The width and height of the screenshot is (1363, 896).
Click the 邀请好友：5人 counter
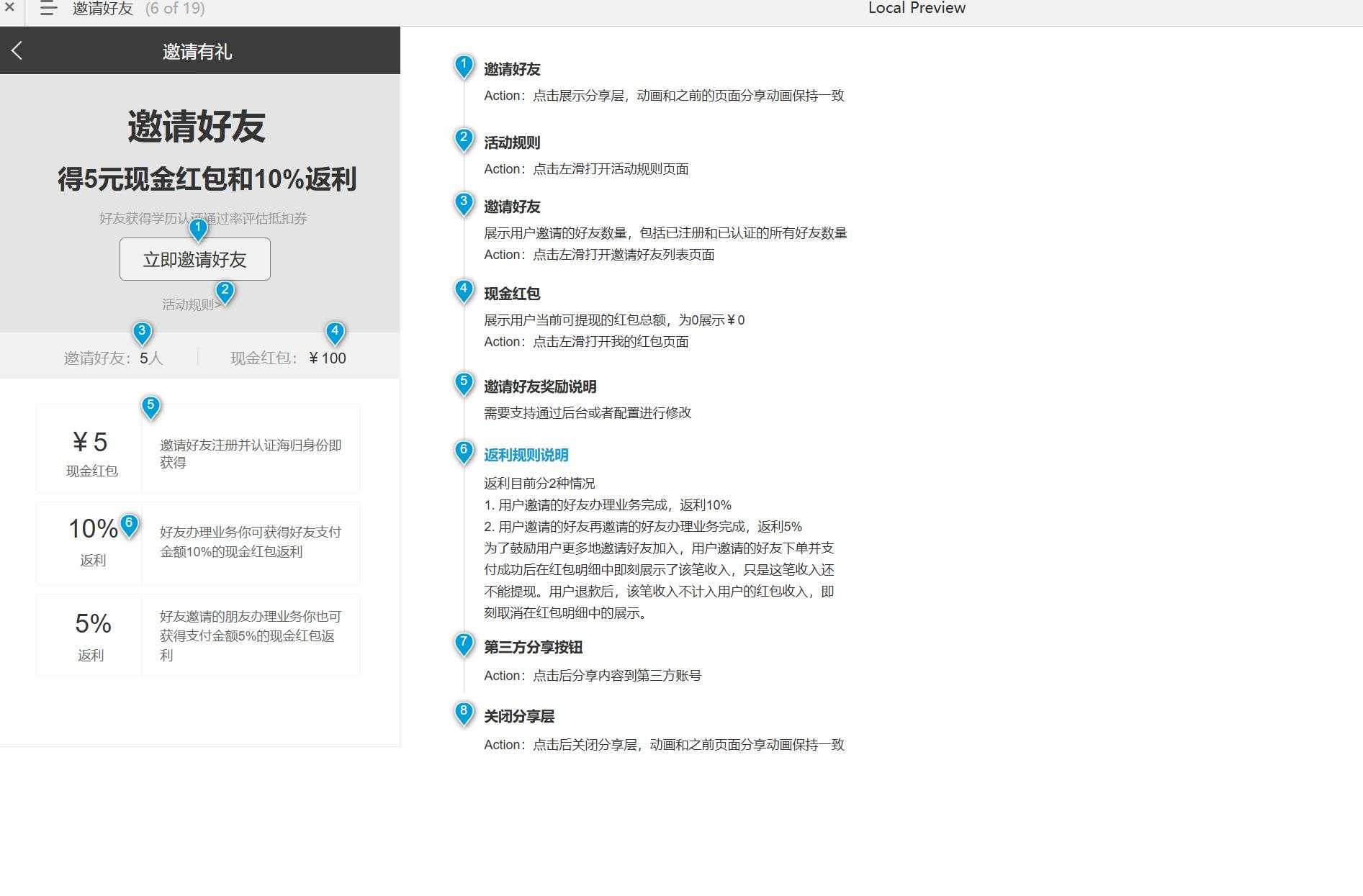click(x=112, y=358)
